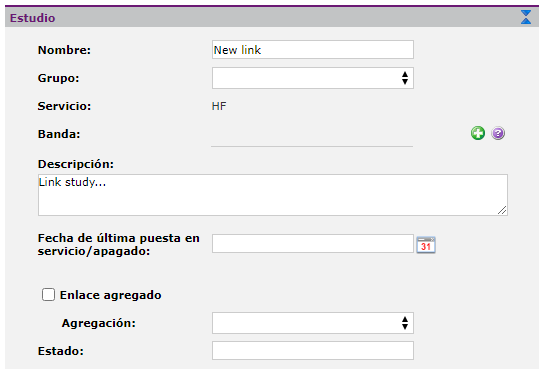544x375 pixels.
Task: Focus the last commissioning date input box
Action: [313, 244]
